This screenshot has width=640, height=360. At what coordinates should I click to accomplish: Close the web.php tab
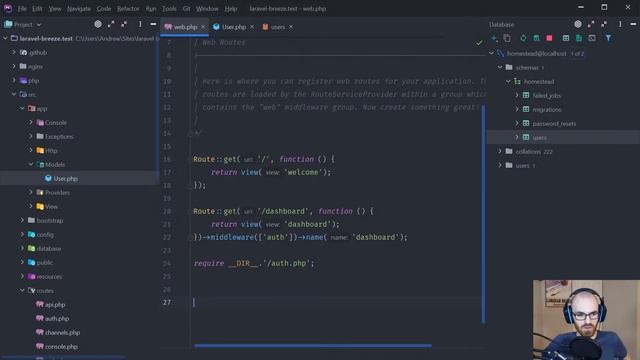[203, 27]
